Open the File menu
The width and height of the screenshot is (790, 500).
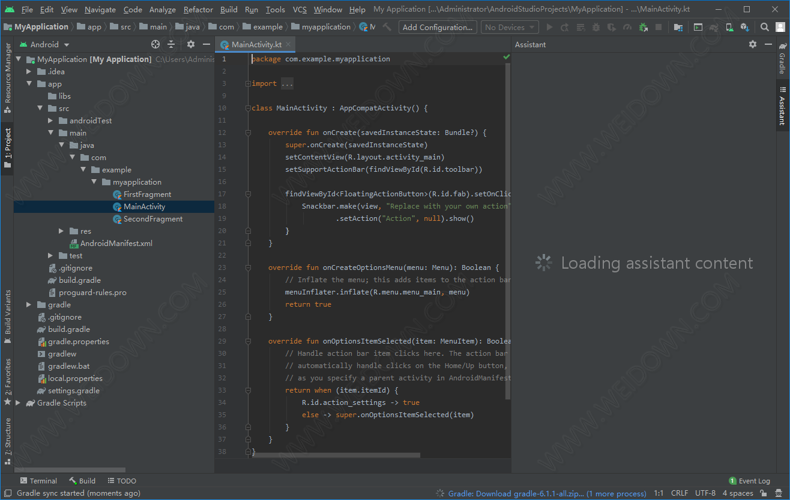[27, 10]
